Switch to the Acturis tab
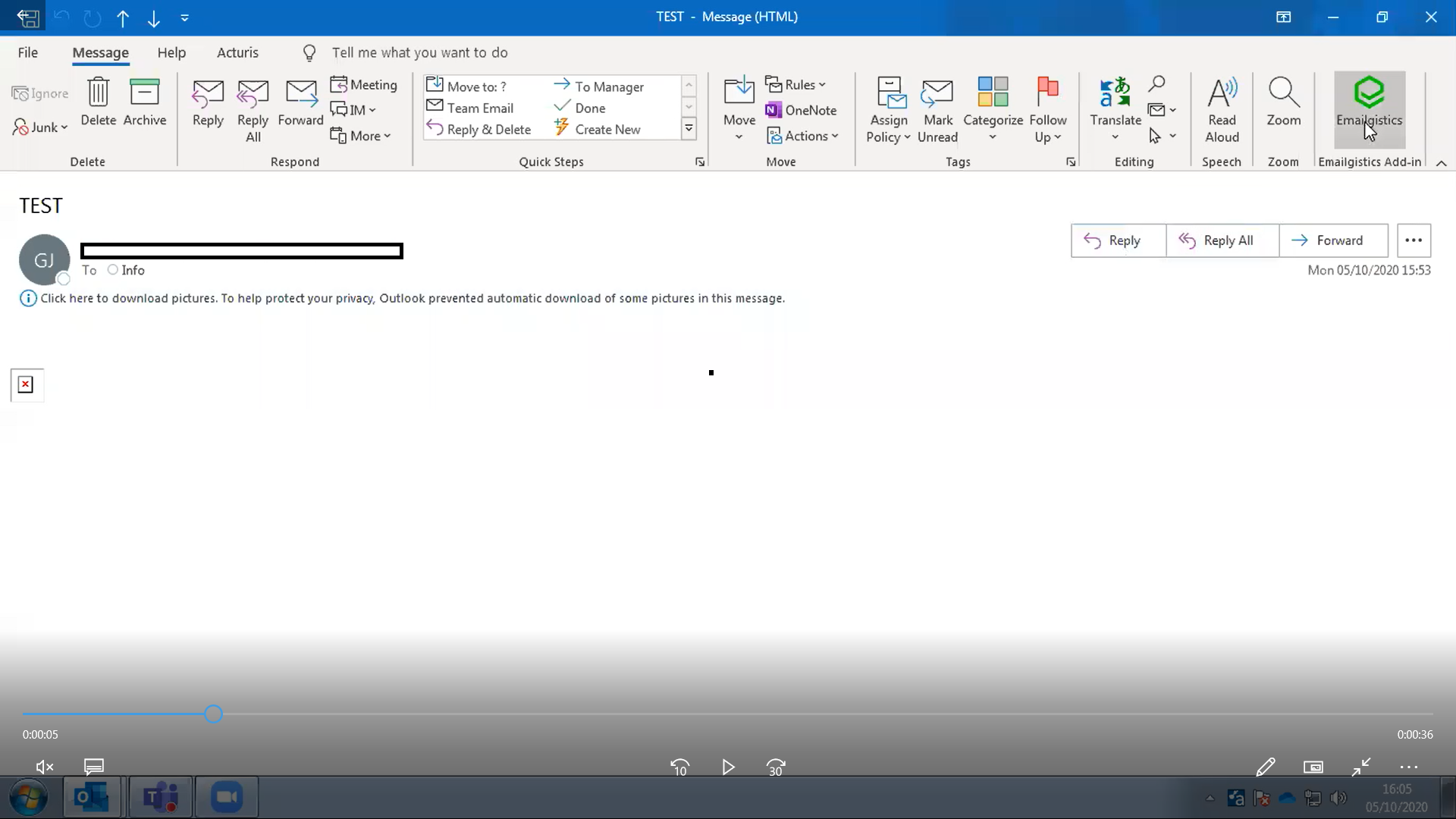The image size is (1456, 819). coord(238,52)
